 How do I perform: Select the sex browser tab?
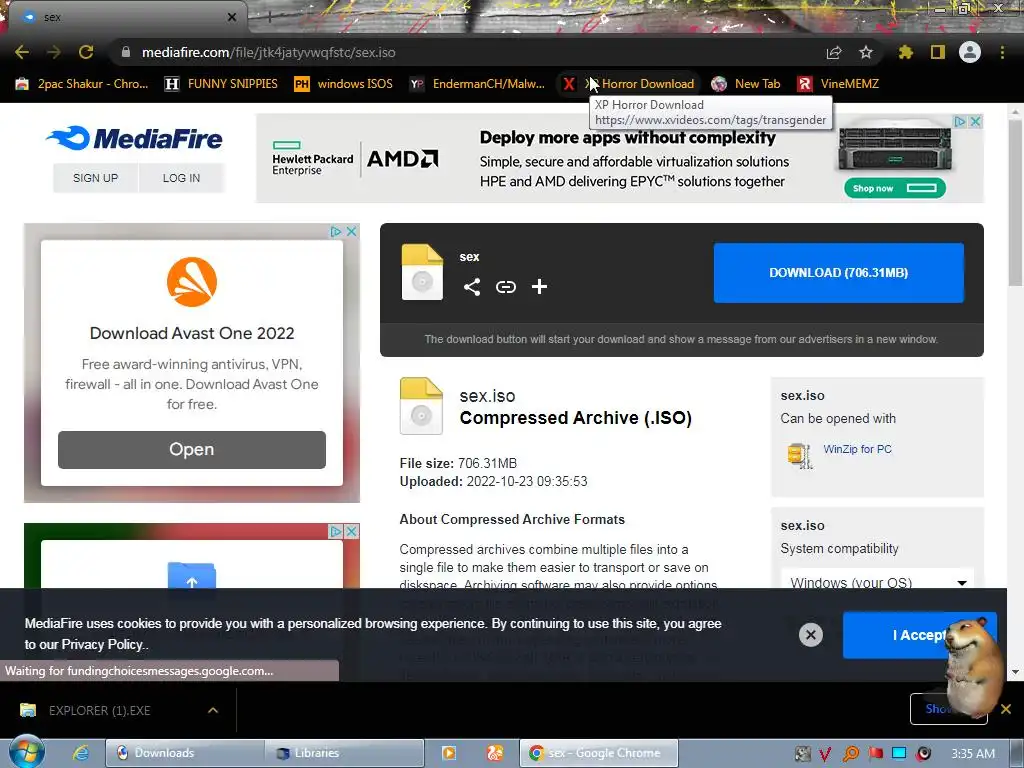(x=129, y=17)
